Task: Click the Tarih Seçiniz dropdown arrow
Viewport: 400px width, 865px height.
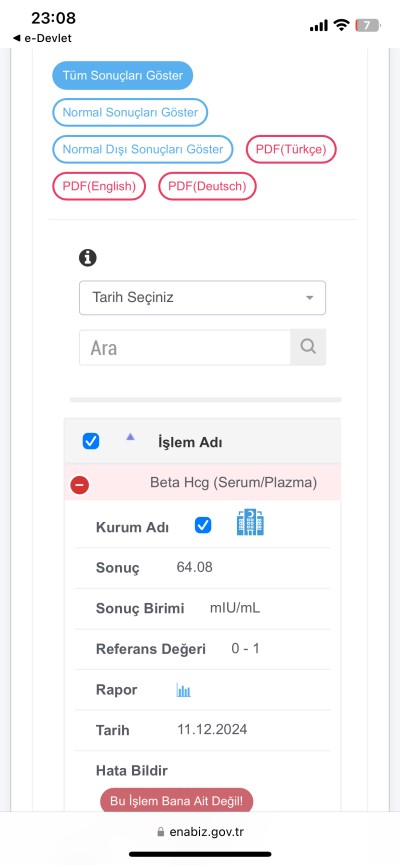Action: click(310, 298)
